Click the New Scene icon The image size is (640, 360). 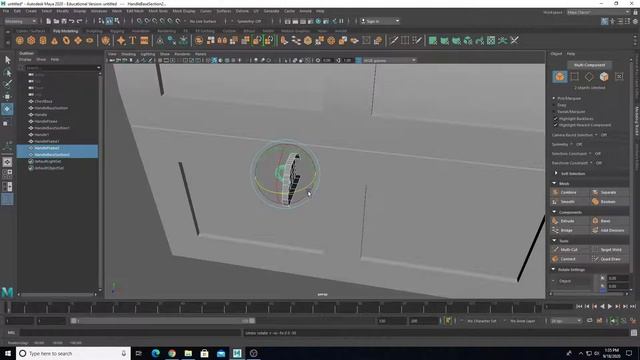pyautogui.click(x=49, y=21)
